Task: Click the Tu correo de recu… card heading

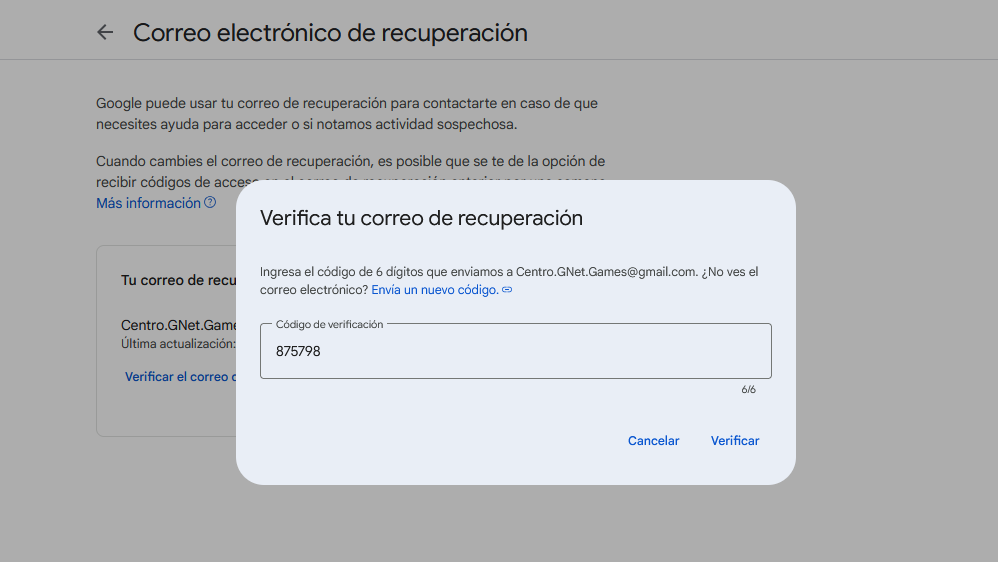Action: pyautogui.click(x=178, y=280)
